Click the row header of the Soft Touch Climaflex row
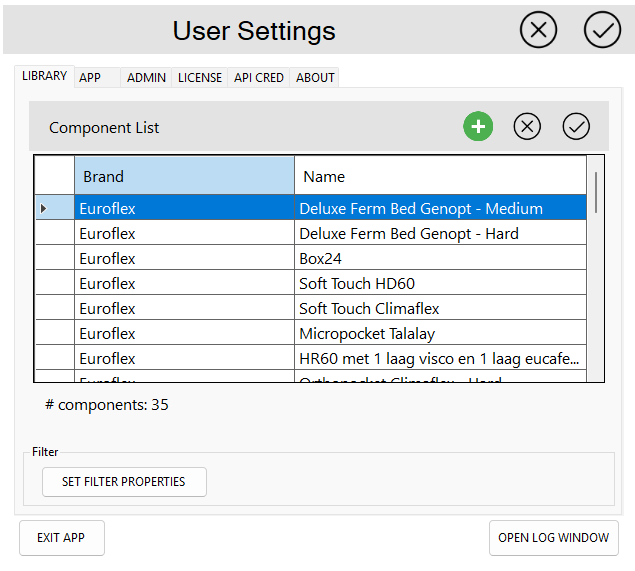 (x=55, y=308)
